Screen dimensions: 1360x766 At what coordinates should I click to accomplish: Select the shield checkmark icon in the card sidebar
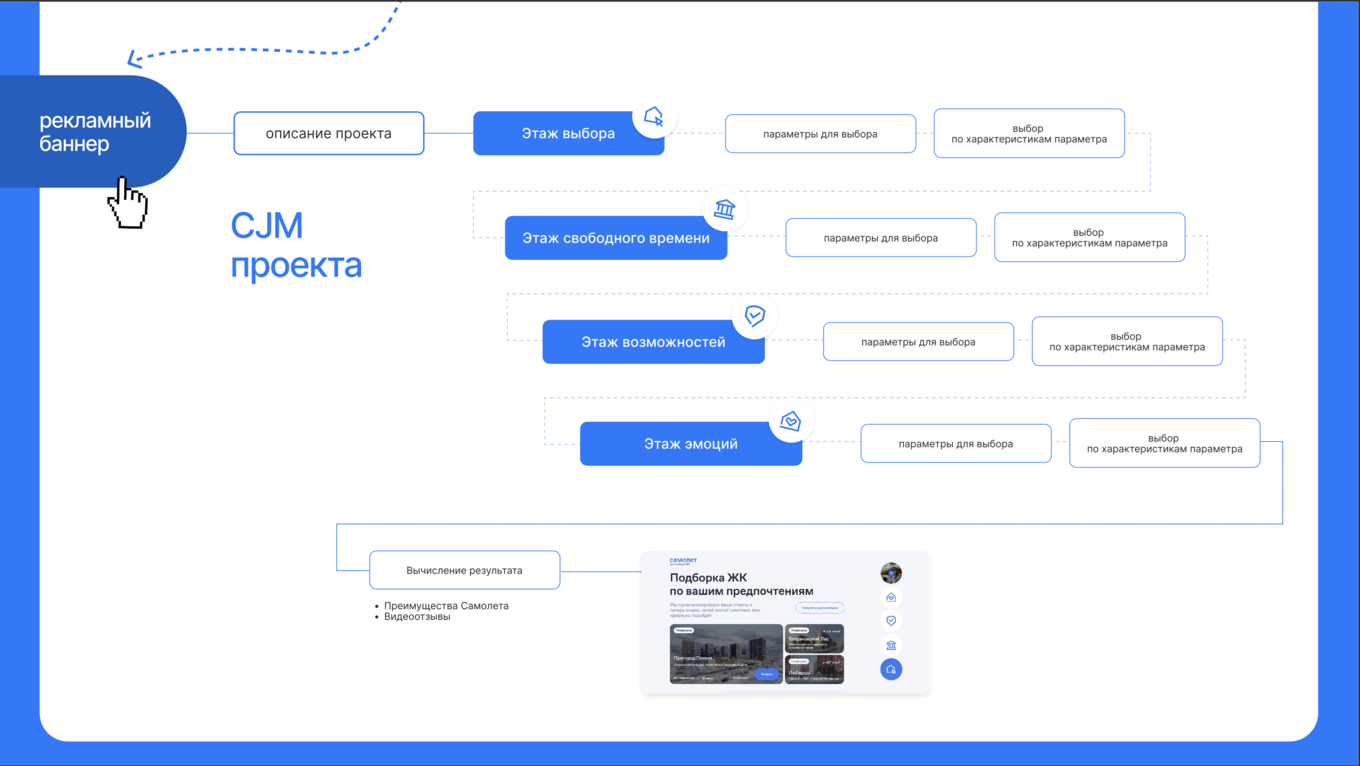(891, 620)
